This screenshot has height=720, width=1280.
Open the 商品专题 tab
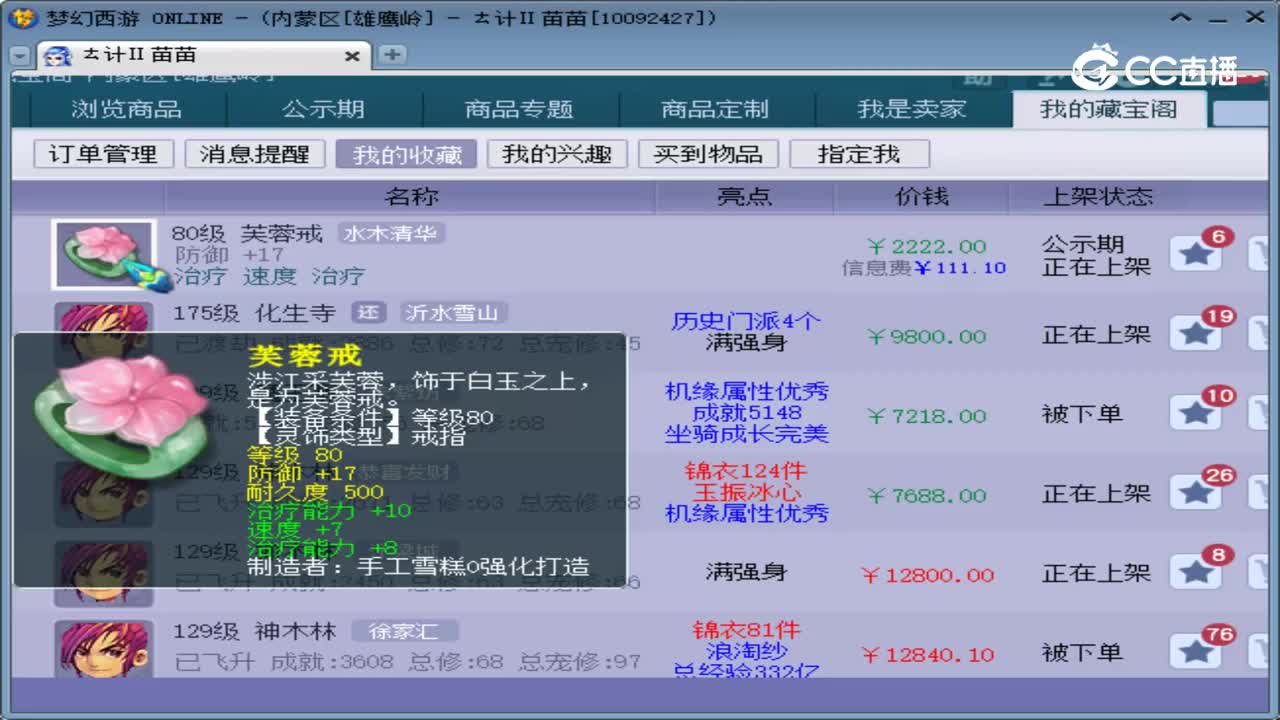(x=519, y=108)
